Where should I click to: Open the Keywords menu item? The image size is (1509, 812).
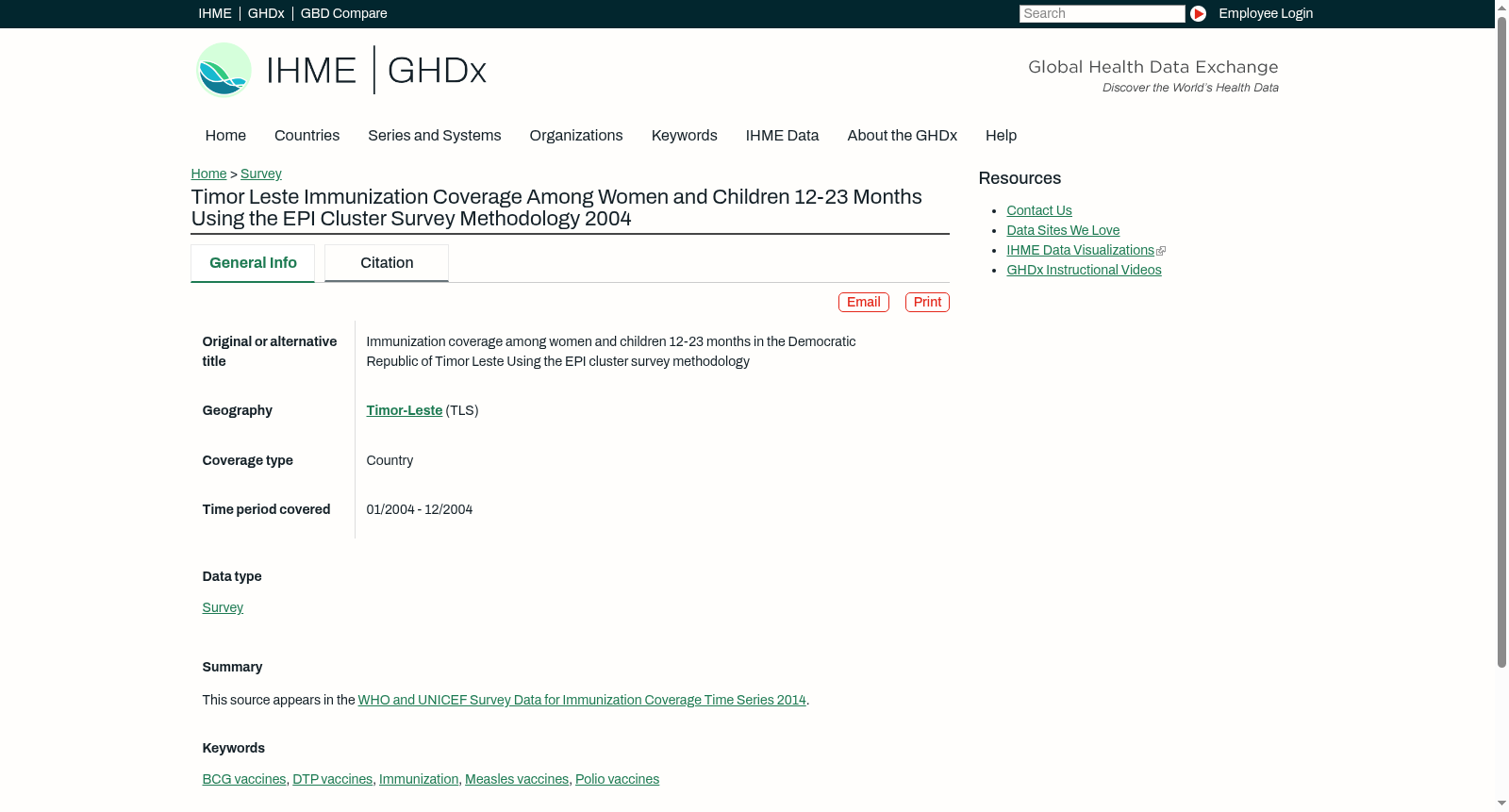pos(684,136)
